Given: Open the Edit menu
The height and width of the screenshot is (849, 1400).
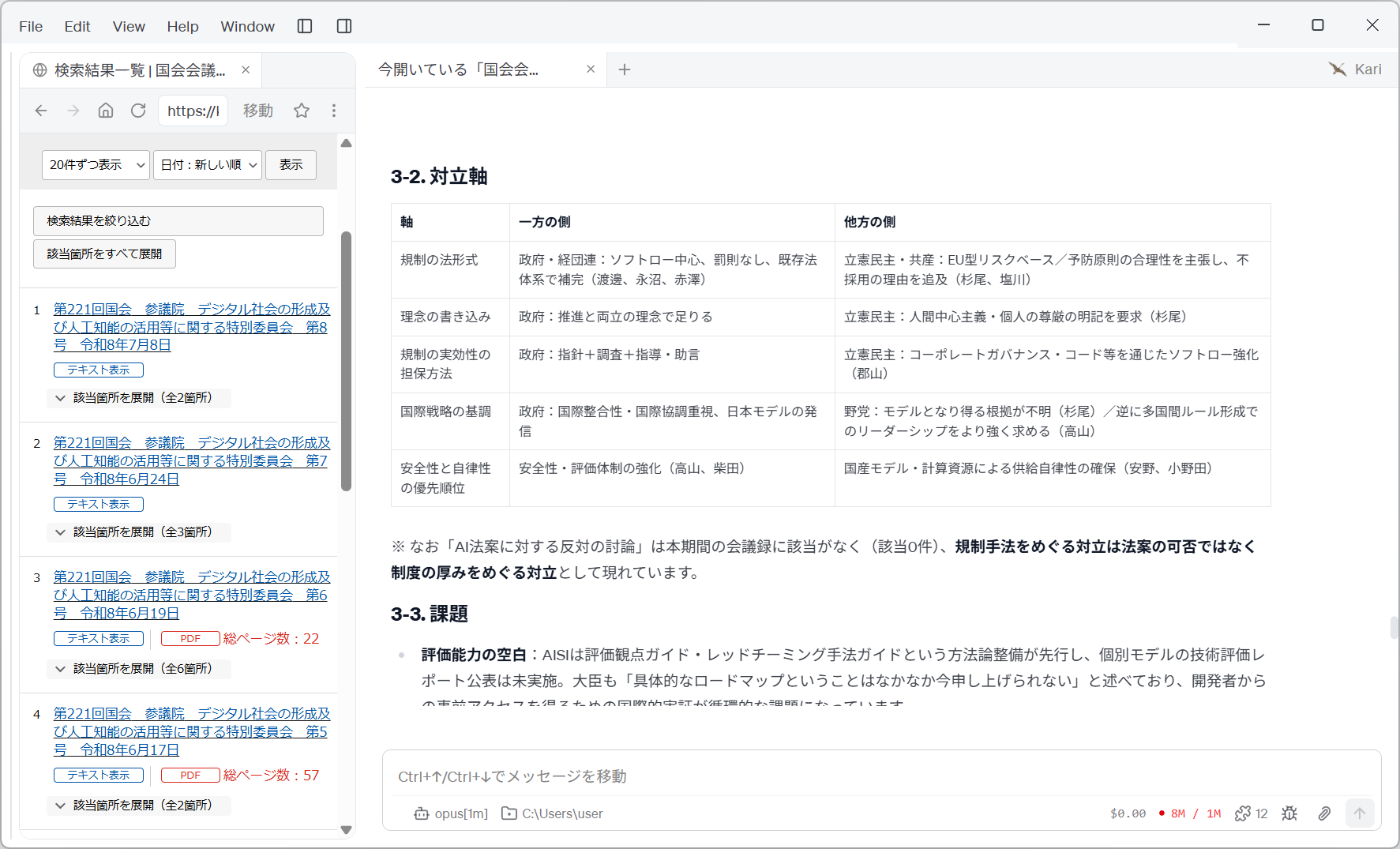Looking at the screenshot, I should pos(77,26).
